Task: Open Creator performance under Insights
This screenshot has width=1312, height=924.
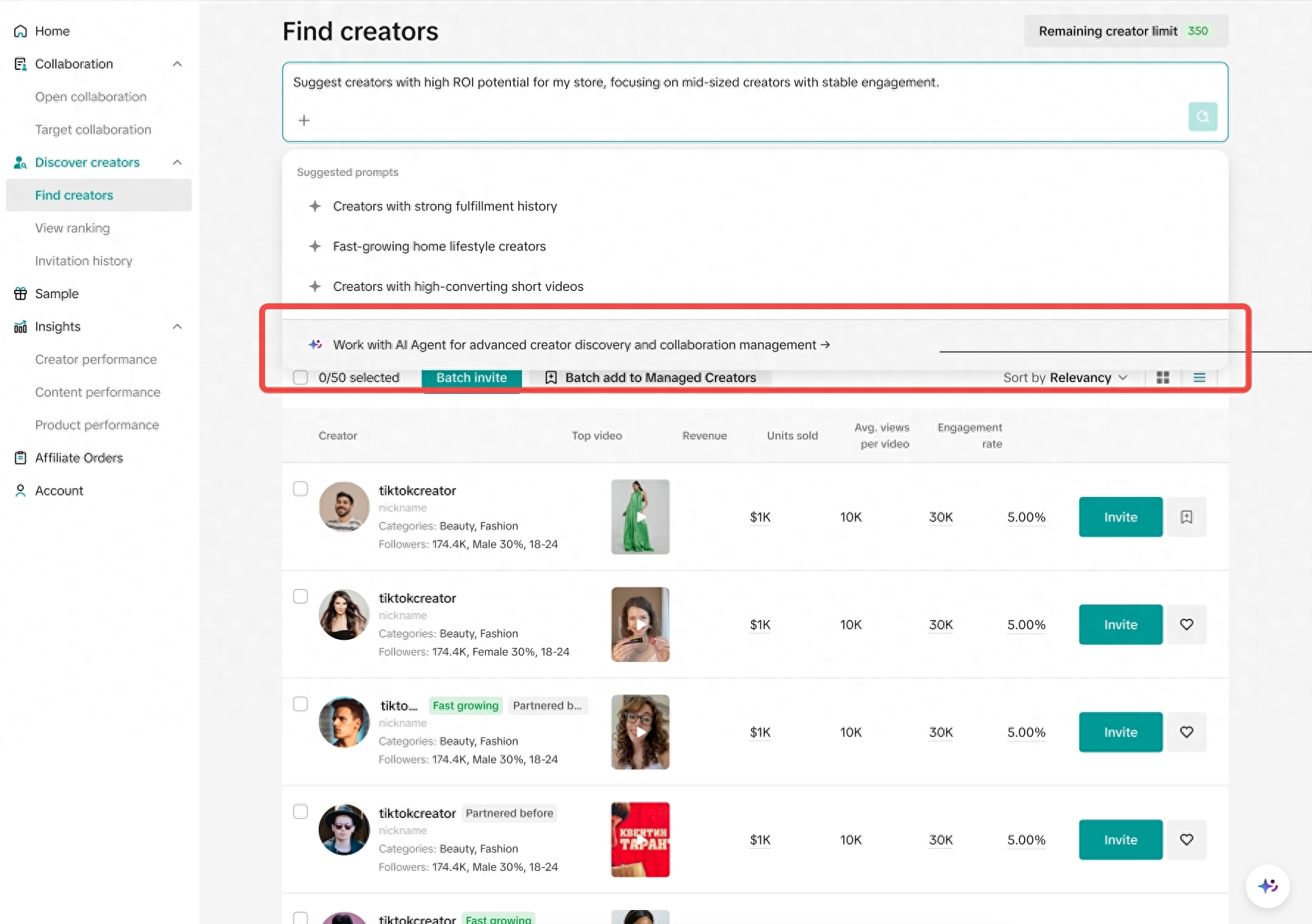Action: [96, 360]
